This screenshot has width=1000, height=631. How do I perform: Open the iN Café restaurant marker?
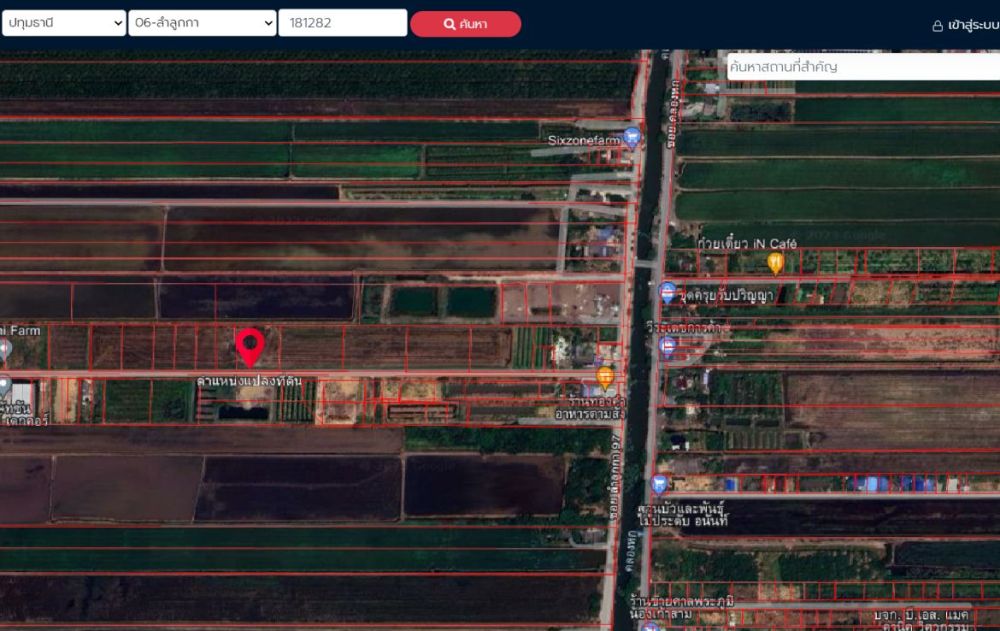(x=775, y=262)
